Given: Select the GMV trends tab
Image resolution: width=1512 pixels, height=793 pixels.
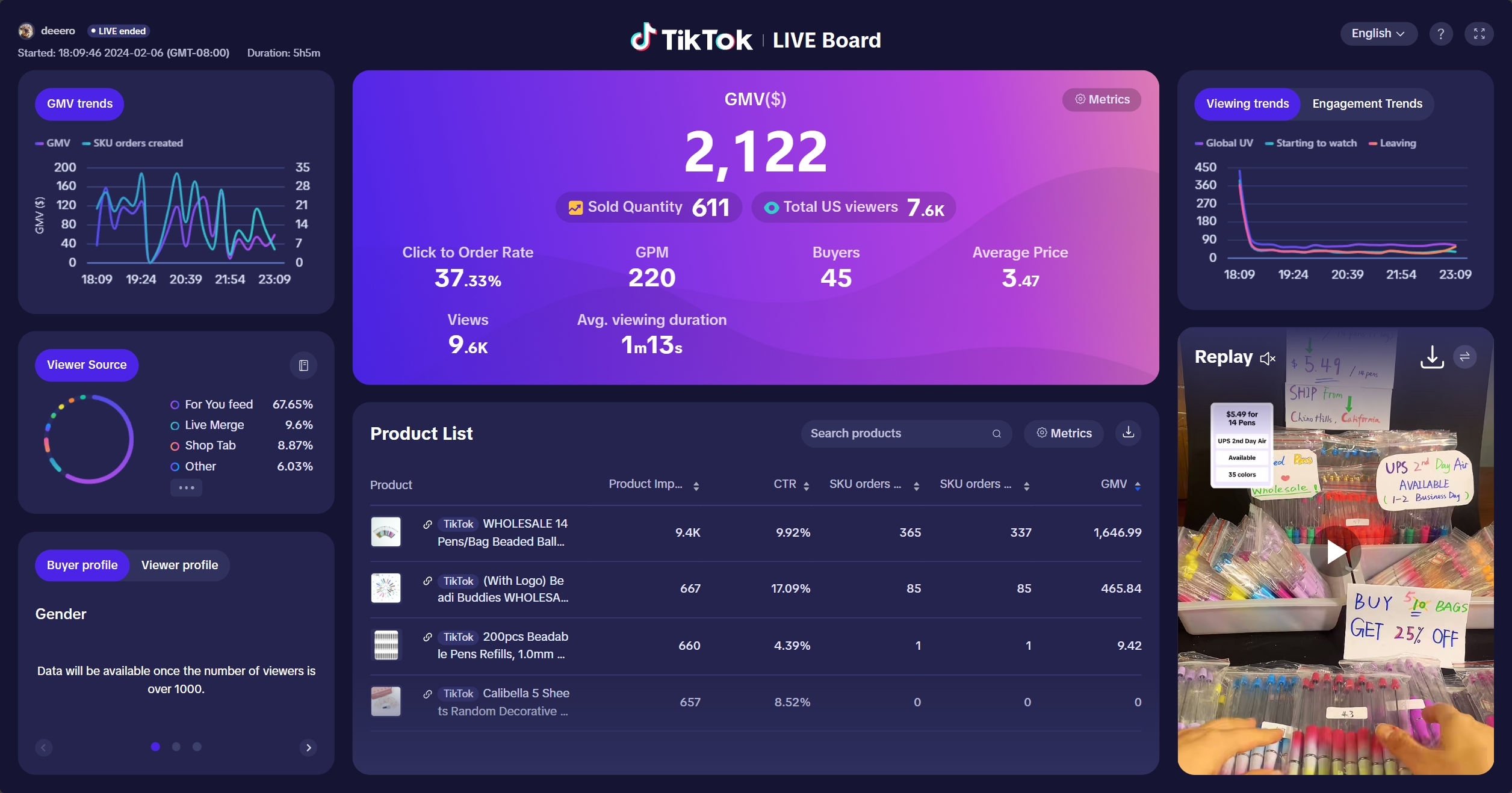Looking at the screenshot, I should [79, 104].
